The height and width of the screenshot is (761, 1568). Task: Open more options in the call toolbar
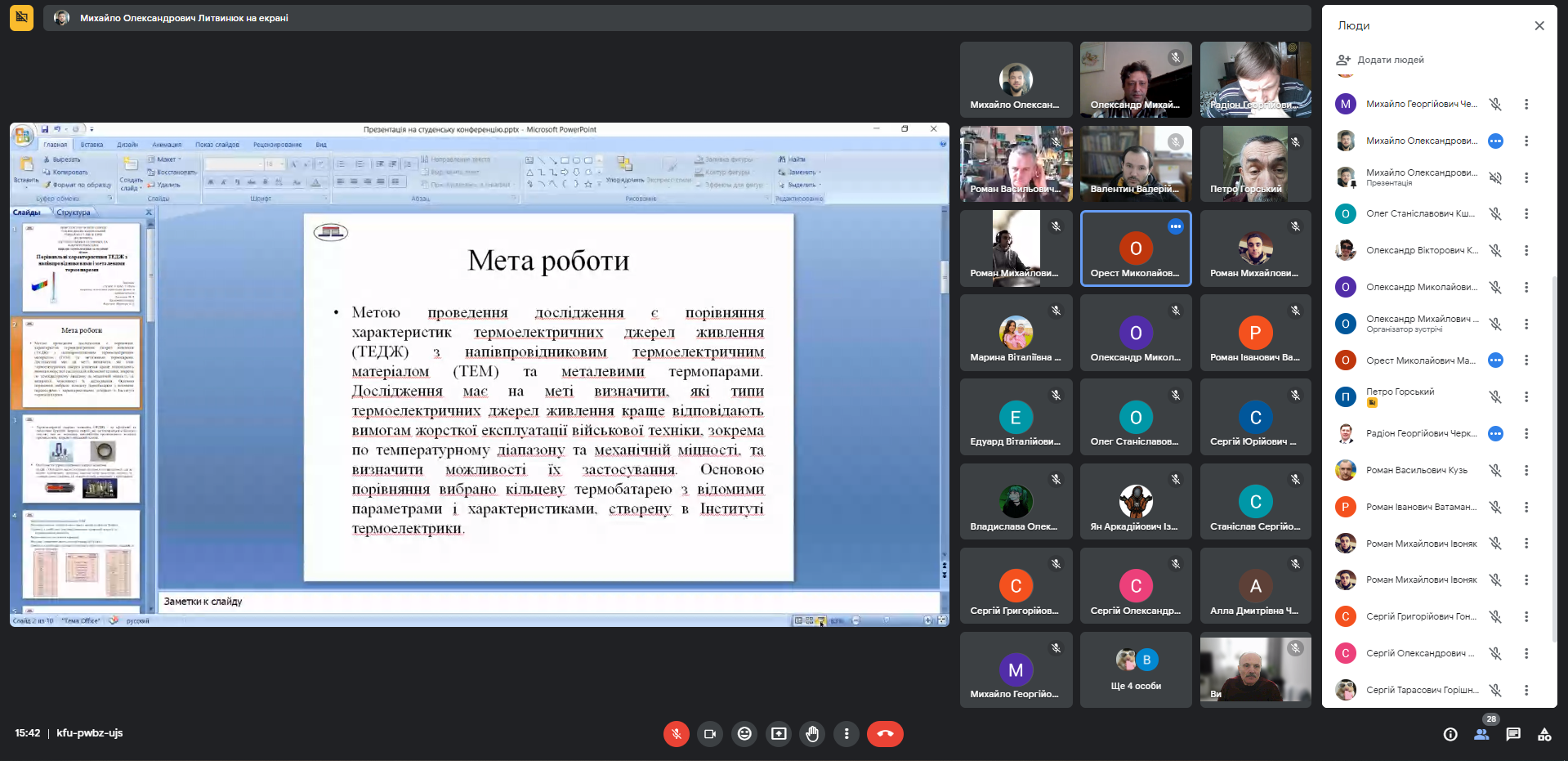click(847, 734)
